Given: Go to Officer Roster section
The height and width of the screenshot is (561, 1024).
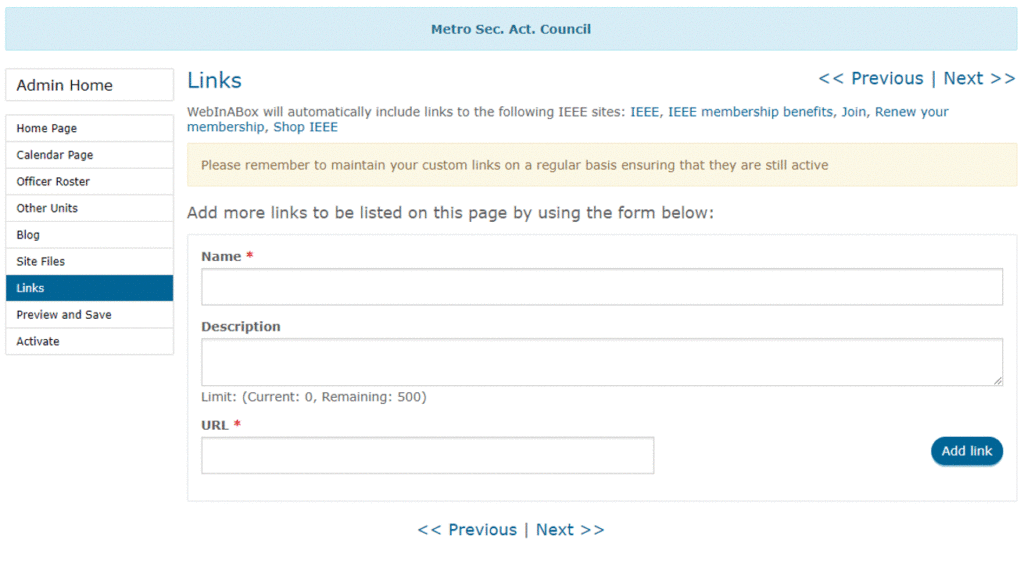Looking at the screenshot, I should coord(89,182).
